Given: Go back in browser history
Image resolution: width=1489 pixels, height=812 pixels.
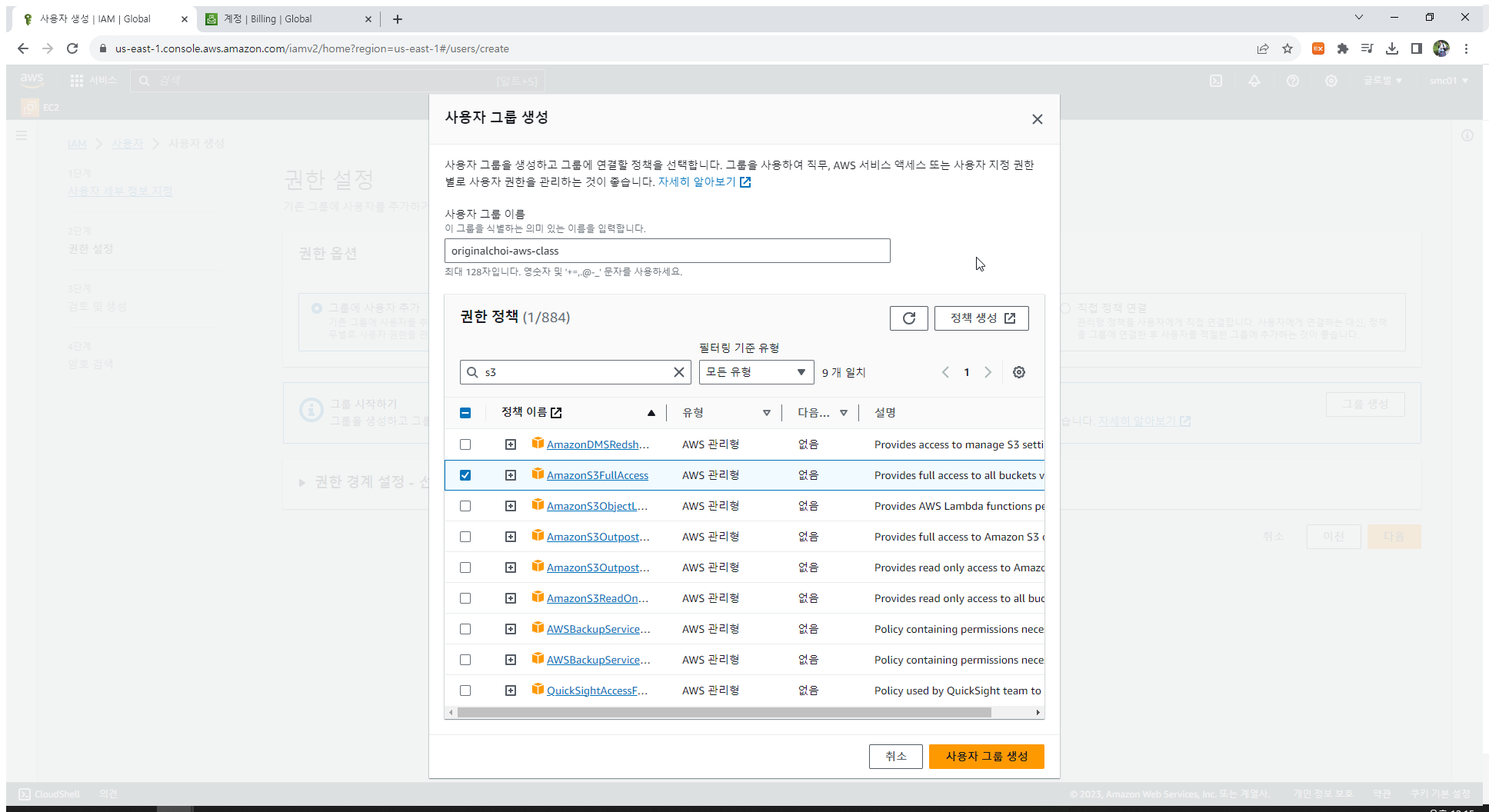Looking at the screenshot, I should (x=23, y=48).
